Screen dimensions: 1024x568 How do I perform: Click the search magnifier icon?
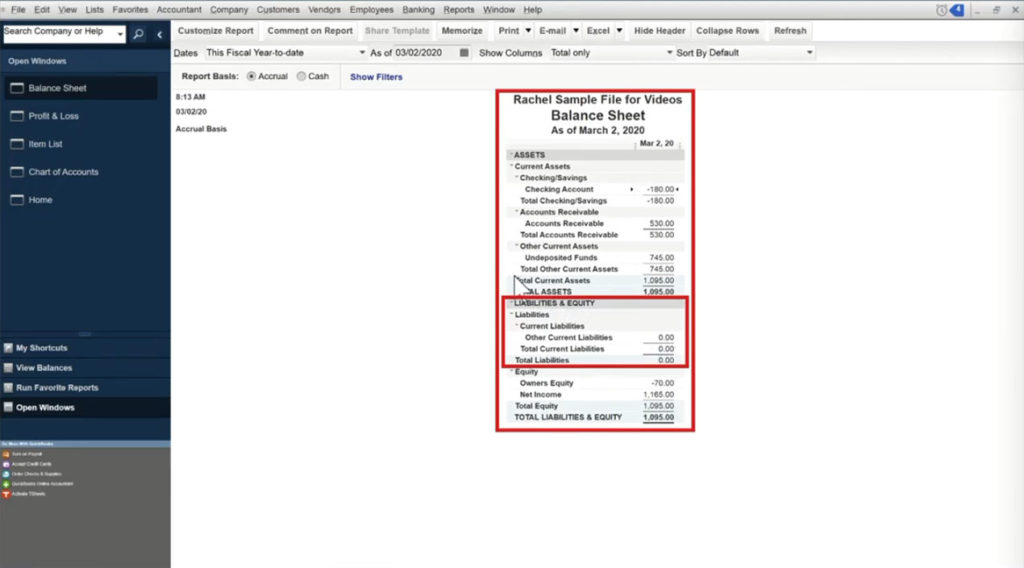(x=138, y=33)
